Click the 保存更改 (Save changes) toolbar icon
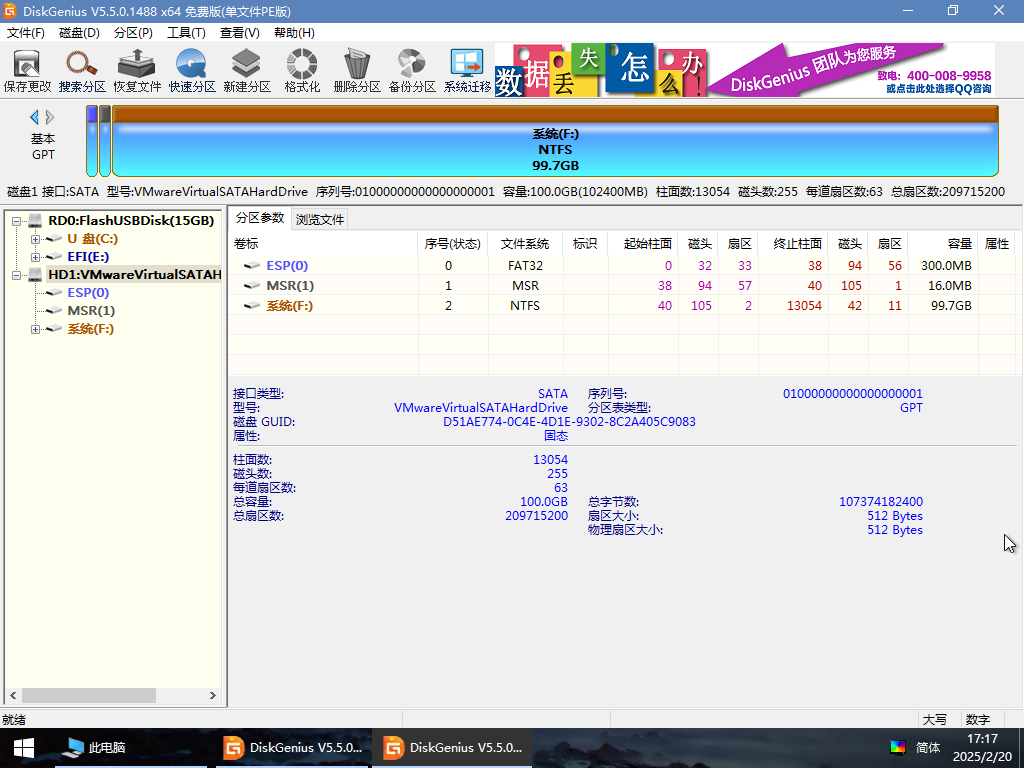Screen dimensions: 1024x768 [x=27, y=71]
